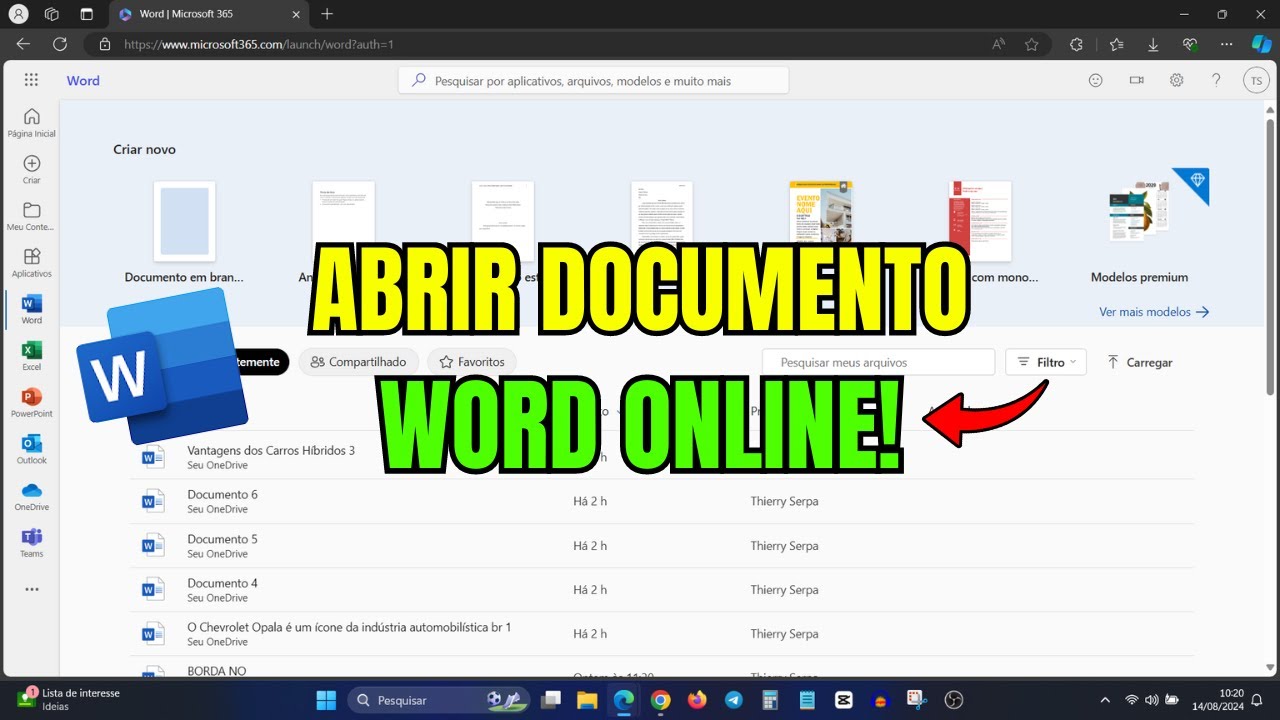Open the orange event flyer template
Viewport: 1280px width, 720px height.
pyautogui.click(x=820, y=212)
